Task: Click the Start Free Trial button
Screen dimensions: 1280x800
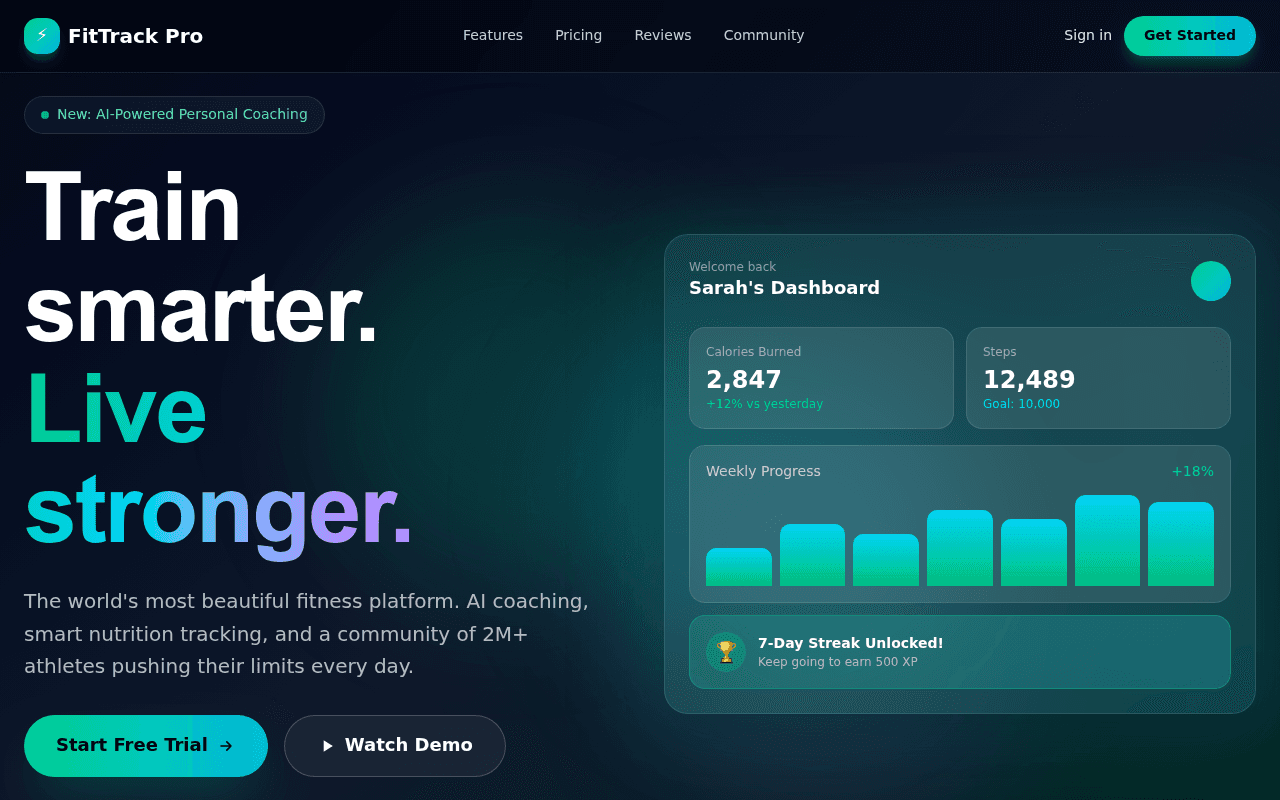Action: 146,746
